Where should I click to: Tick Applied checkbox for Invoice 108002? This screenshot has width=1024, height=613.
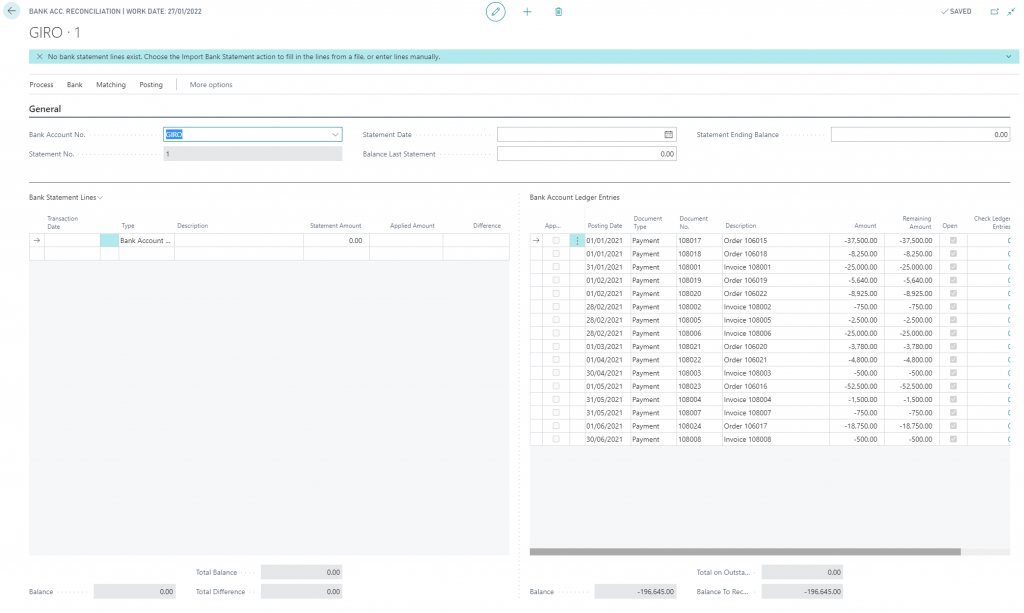pos(556,307)
